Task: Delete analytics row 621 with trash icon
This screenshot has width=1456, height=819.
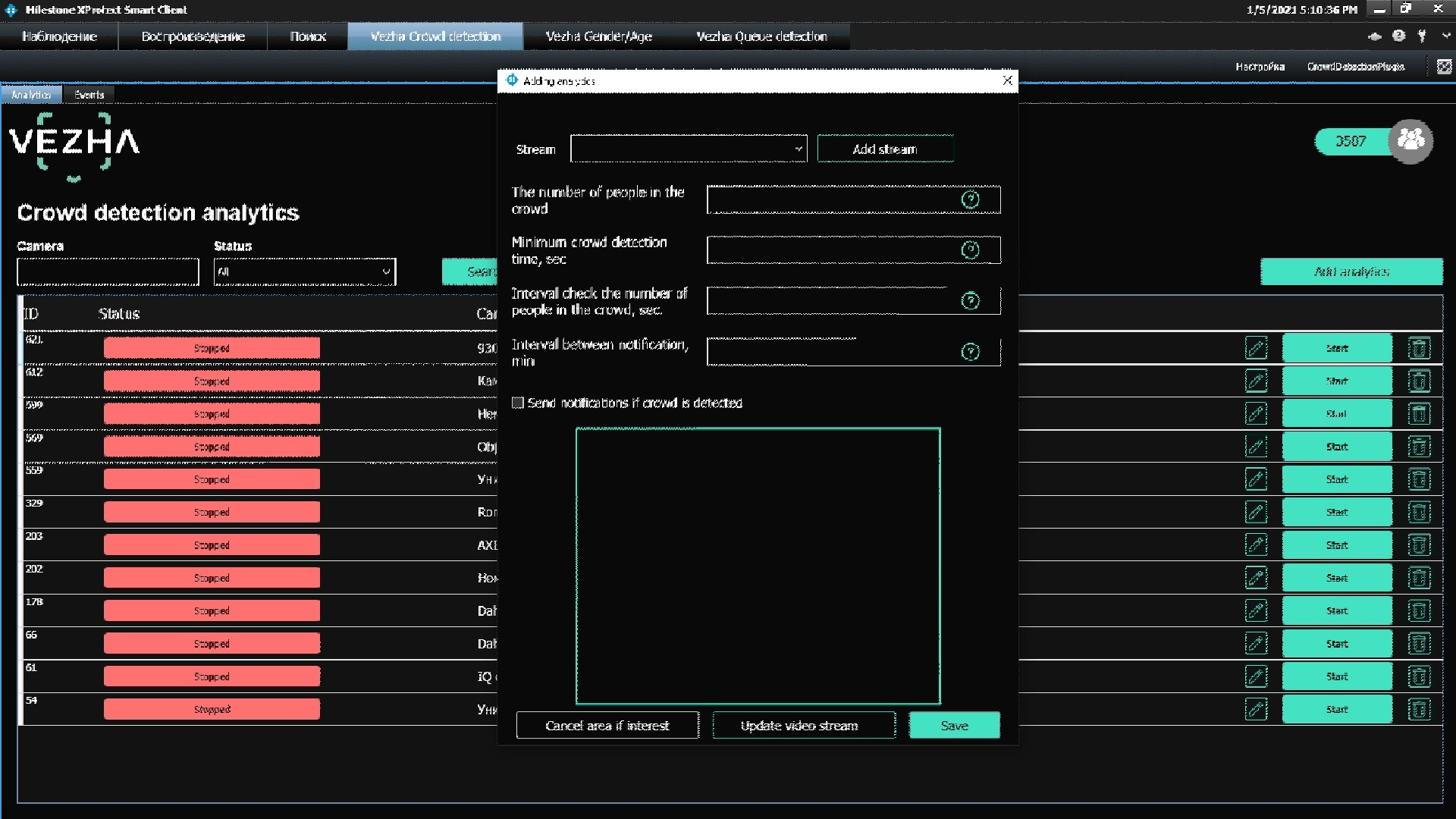Action: [x=1419, y=348]
